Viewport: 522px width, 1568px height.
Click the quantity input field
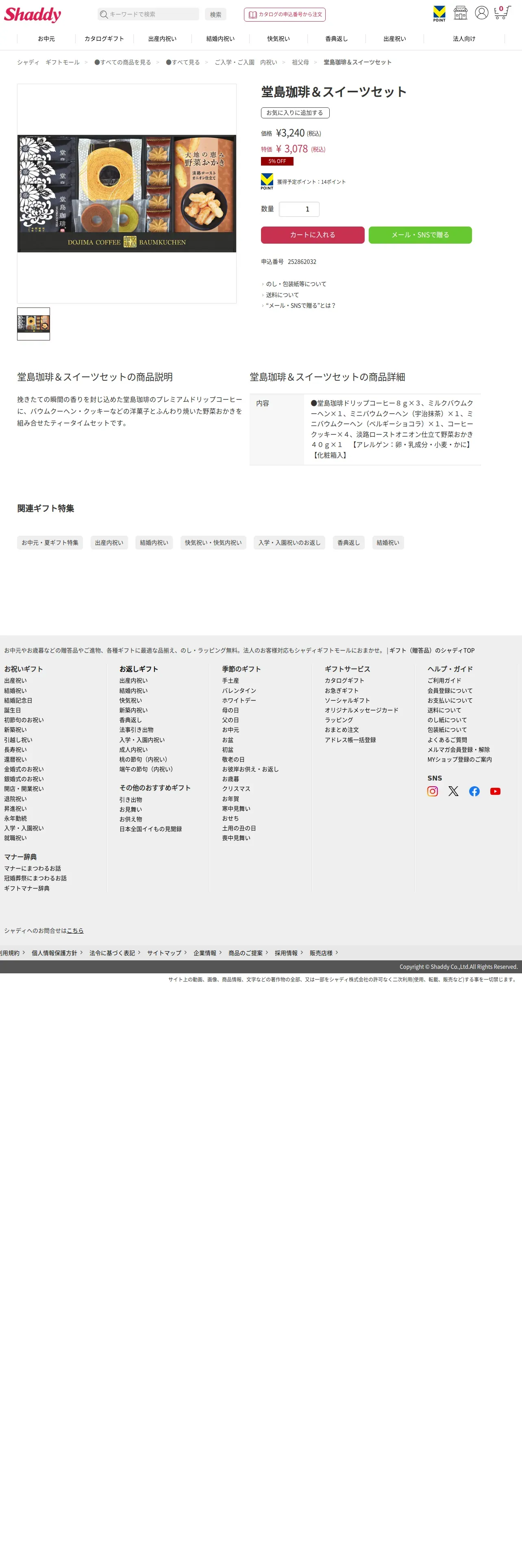(x=299, y=209)
